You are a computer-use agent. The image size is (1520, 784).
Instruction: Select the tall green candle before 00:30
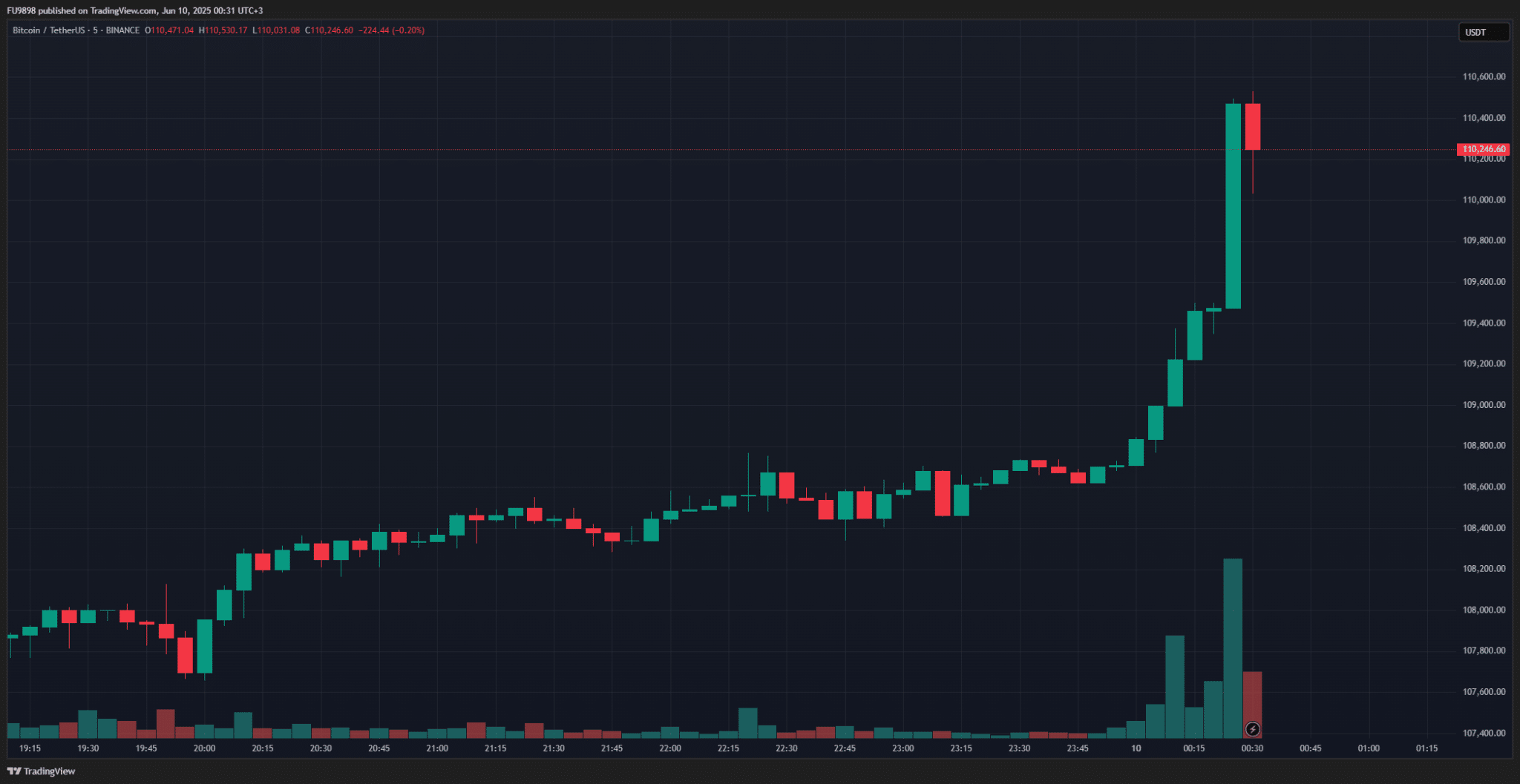tap(1233, 205)
